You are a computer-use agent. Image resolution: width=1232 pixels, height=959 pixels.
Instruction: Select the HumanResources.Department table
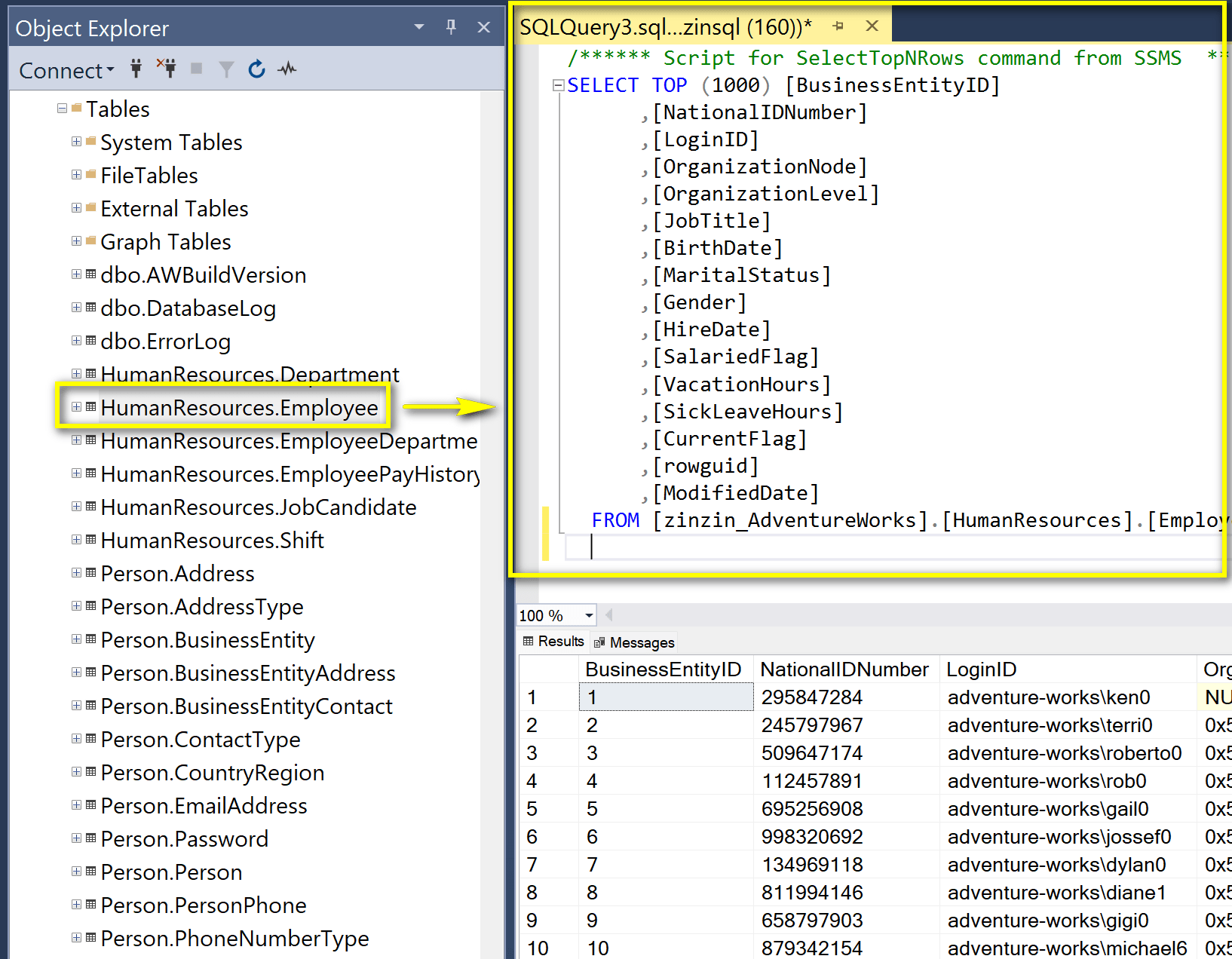tap(250, 375)
